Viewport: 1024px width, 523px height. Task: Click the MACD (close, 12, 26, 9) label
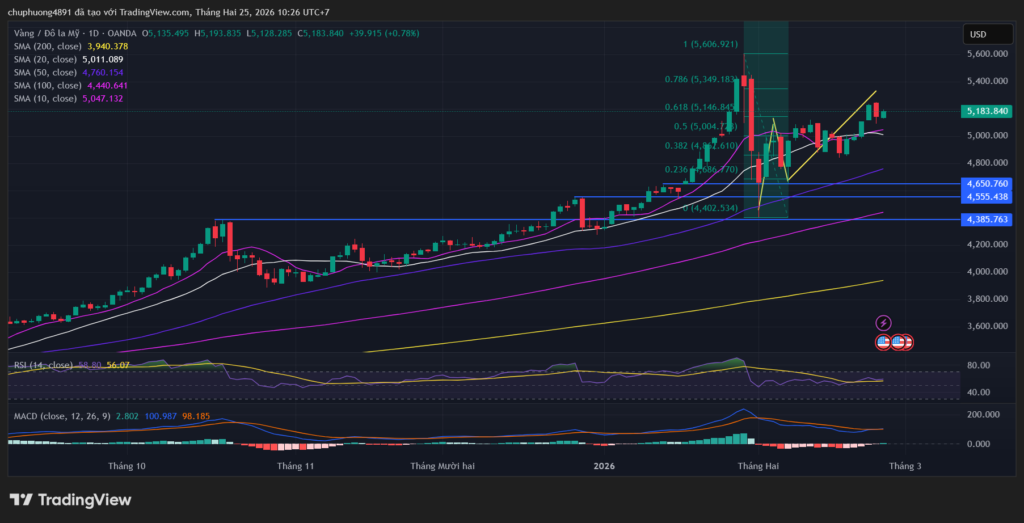point(60,413)
